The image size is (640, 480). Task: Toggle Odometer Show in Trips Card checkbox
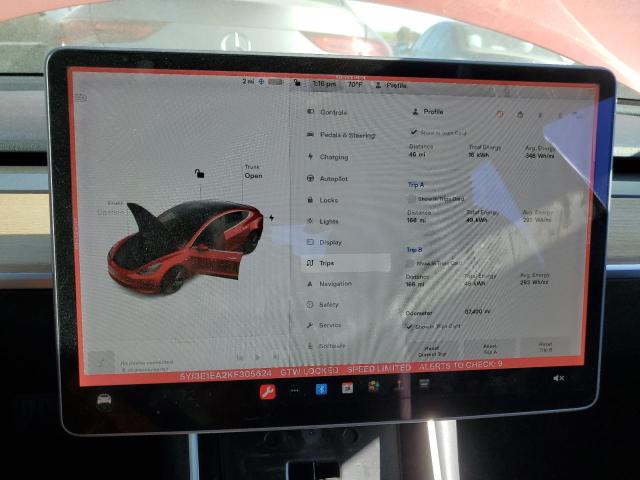click(x=409, y=326)
